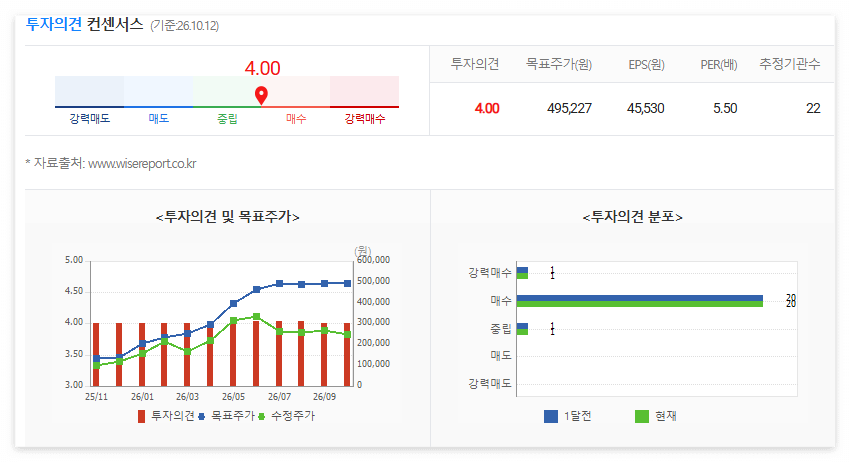Screen dimensions: 850x462
Task: Click the 26/07 x-axis label
Action: coord(279,397)
